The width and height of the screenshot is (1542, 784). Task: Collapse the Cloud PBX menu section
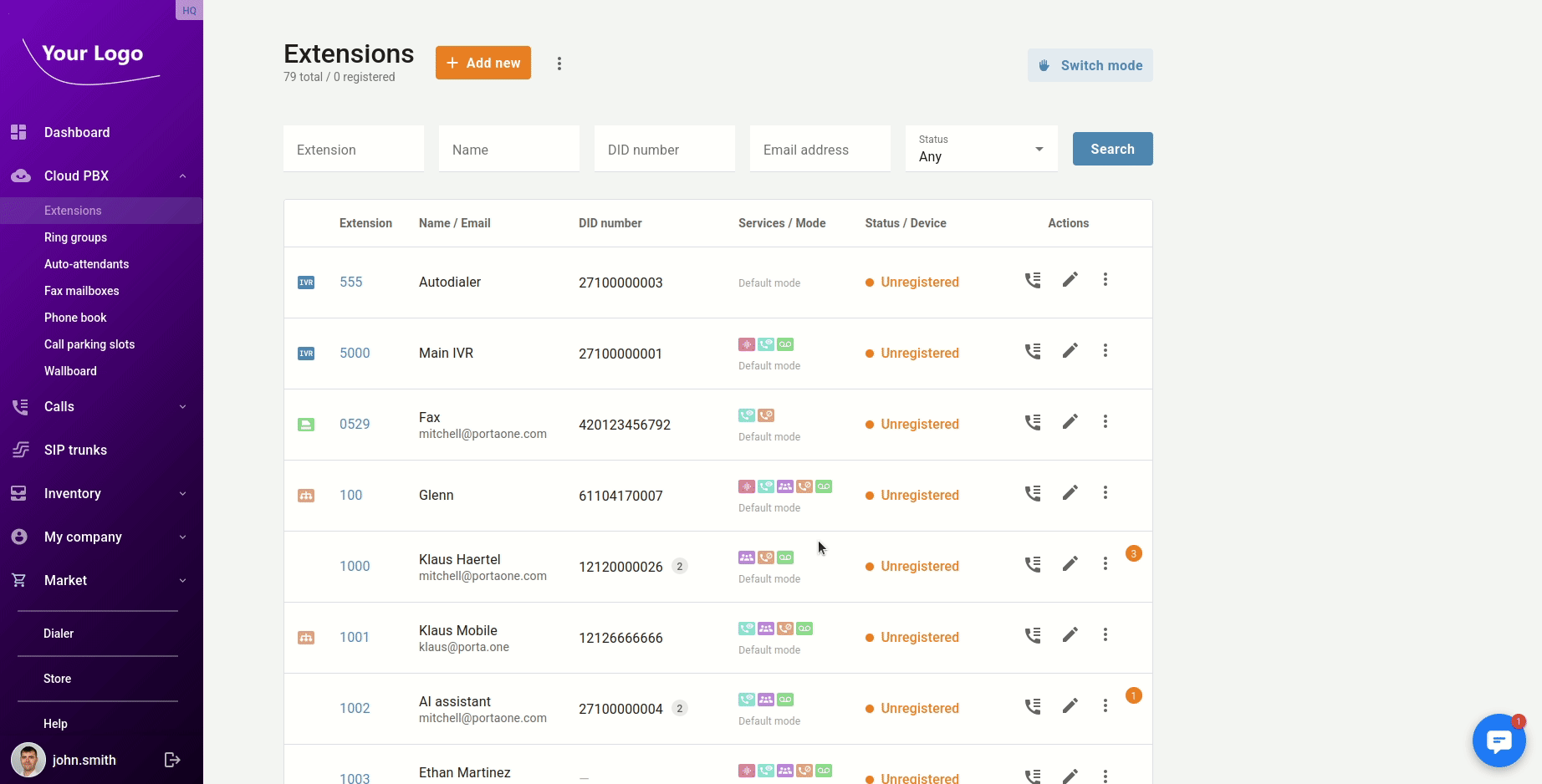[182, 176]
